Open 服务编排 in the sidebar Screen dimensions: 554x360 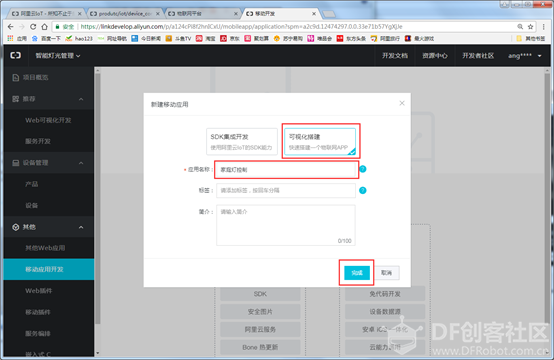coord(49,334)
